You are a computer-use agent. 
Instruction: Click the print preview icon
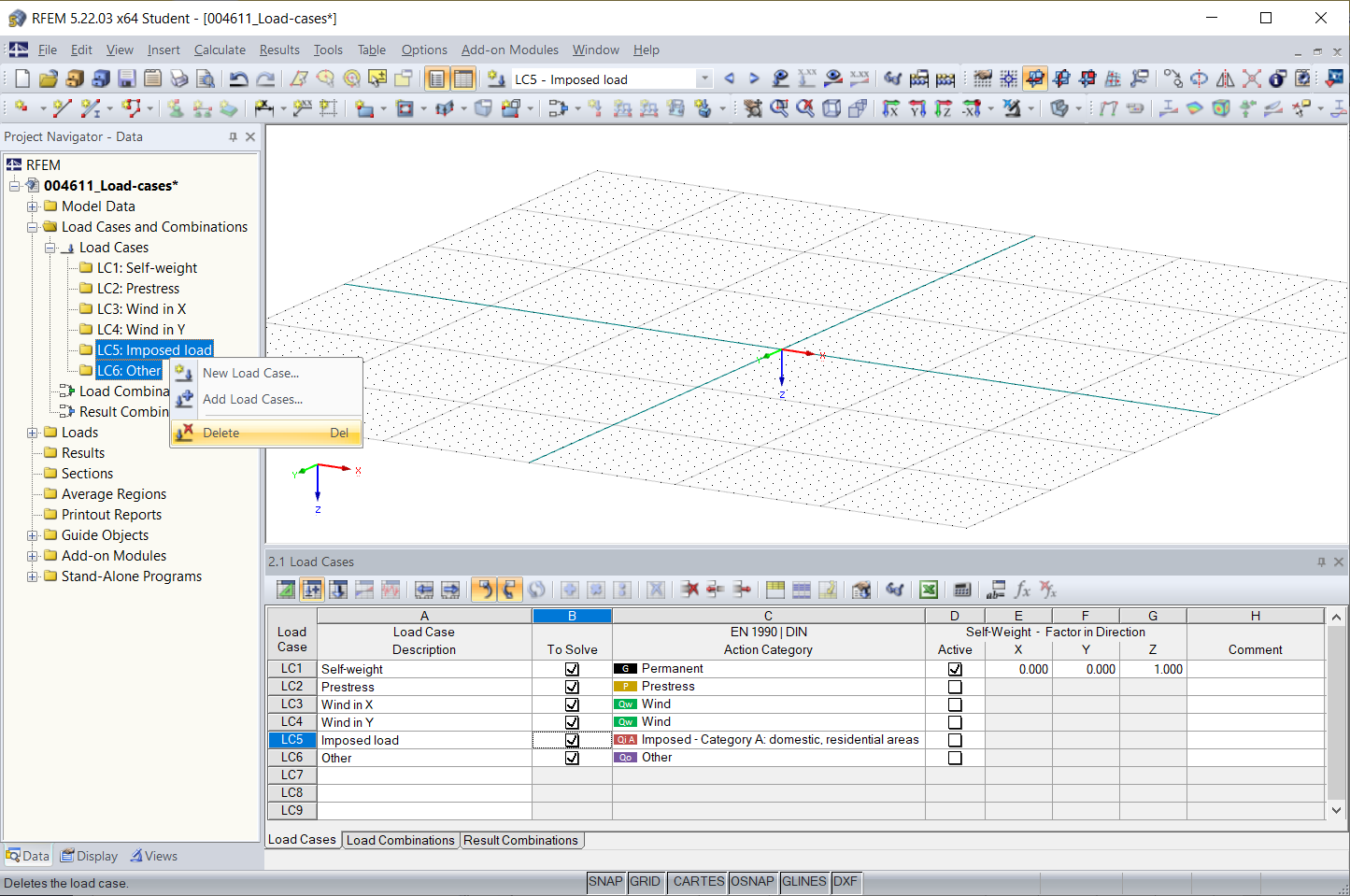pos(206,79)
